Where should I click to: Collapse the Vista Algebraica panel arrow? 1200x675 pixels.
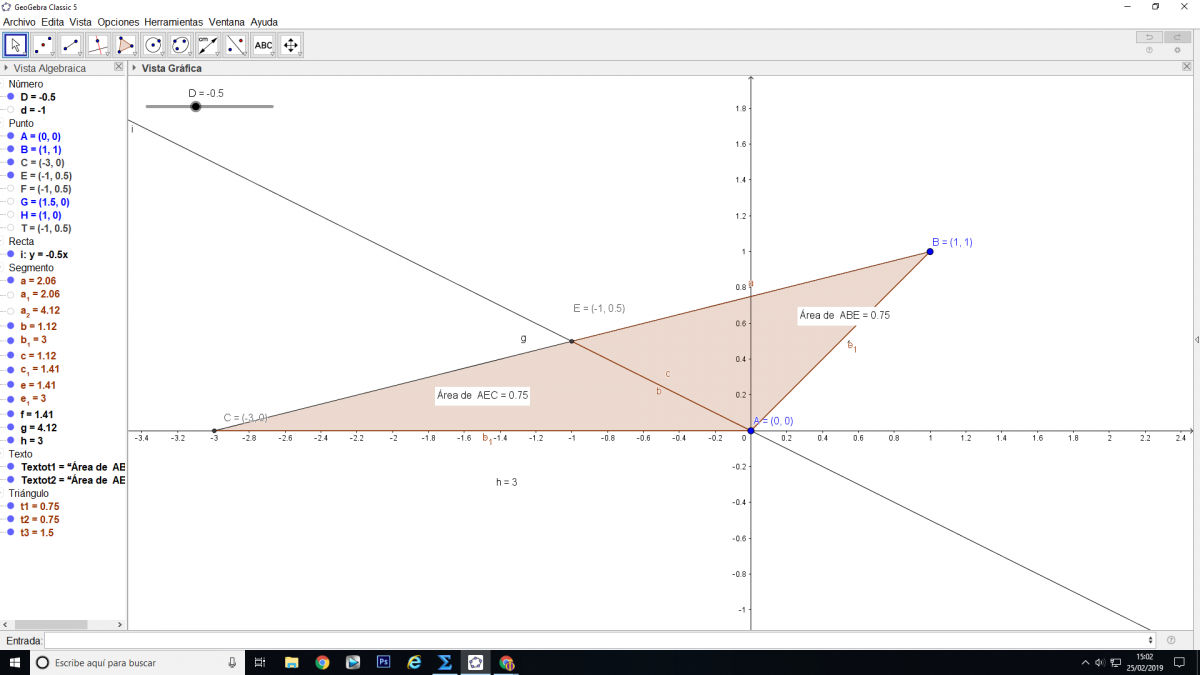point(6,68)
